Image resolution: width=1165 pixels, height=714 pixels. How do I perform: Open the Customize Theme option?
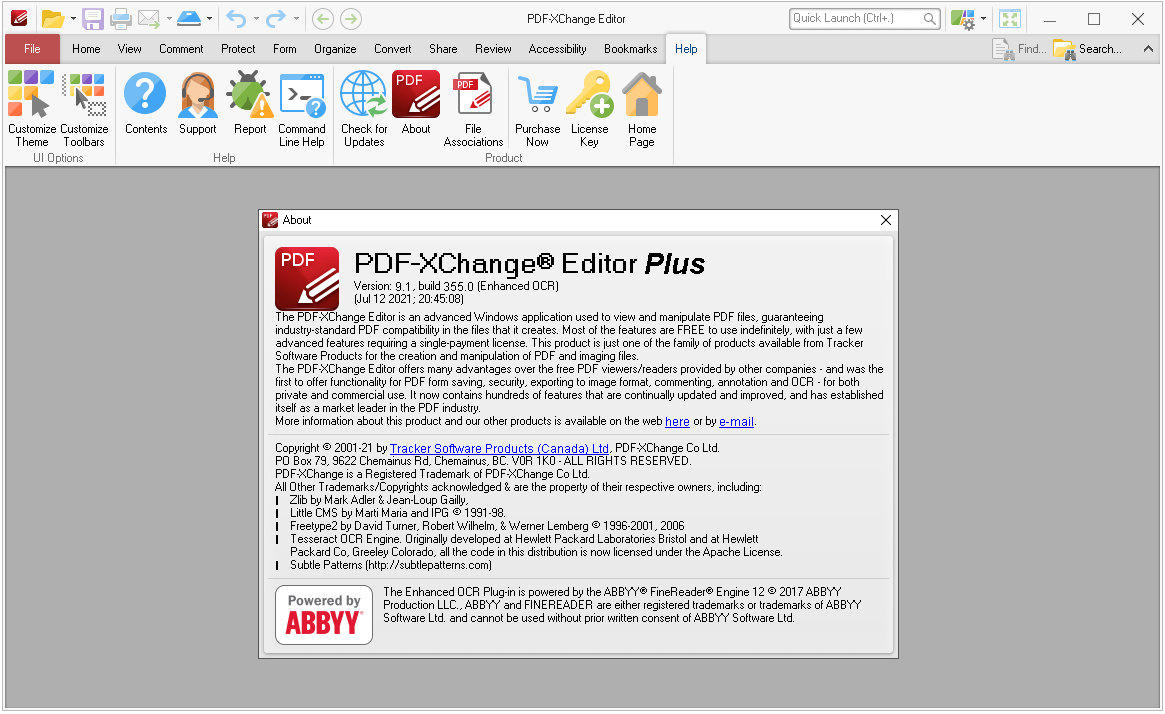(x=31, y=108)
